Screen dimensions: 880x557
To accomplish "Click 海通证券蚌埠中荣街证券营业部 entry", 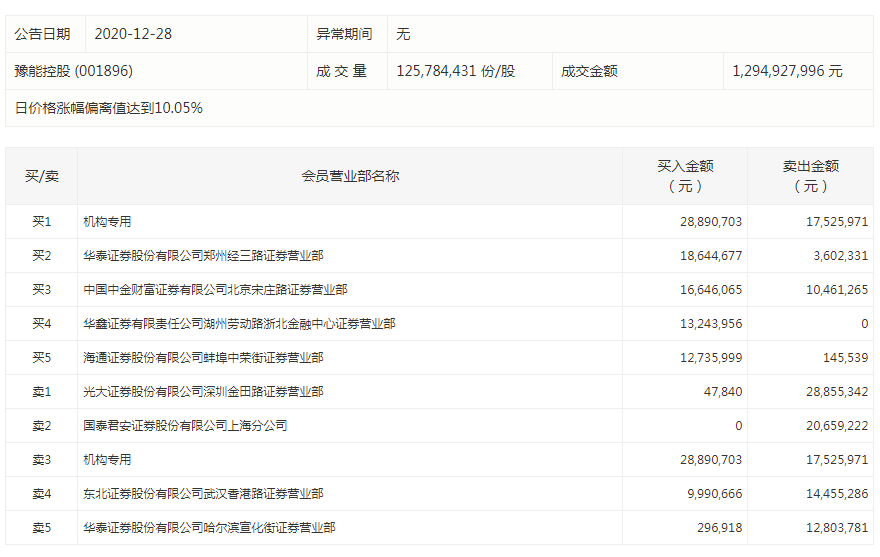I will click(203, 358).
